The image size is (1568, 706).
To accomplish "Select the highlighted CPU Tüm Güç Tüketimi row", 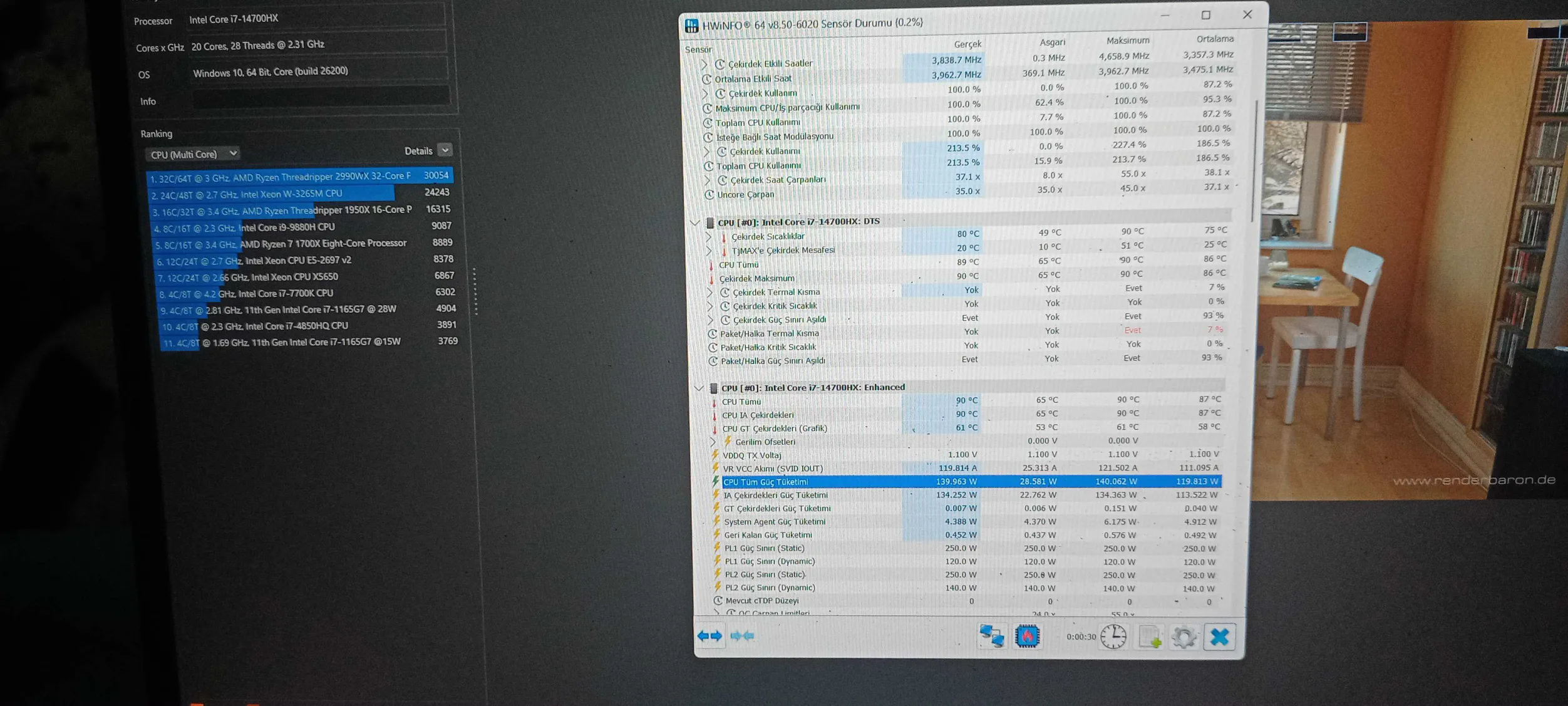I will (971, 481).
